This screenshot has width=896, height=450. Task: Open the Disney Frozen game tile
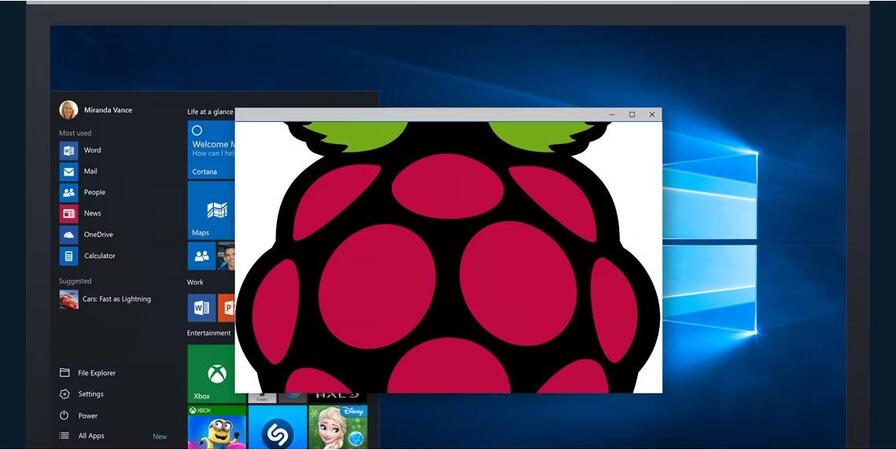click(x=338, y=427)
